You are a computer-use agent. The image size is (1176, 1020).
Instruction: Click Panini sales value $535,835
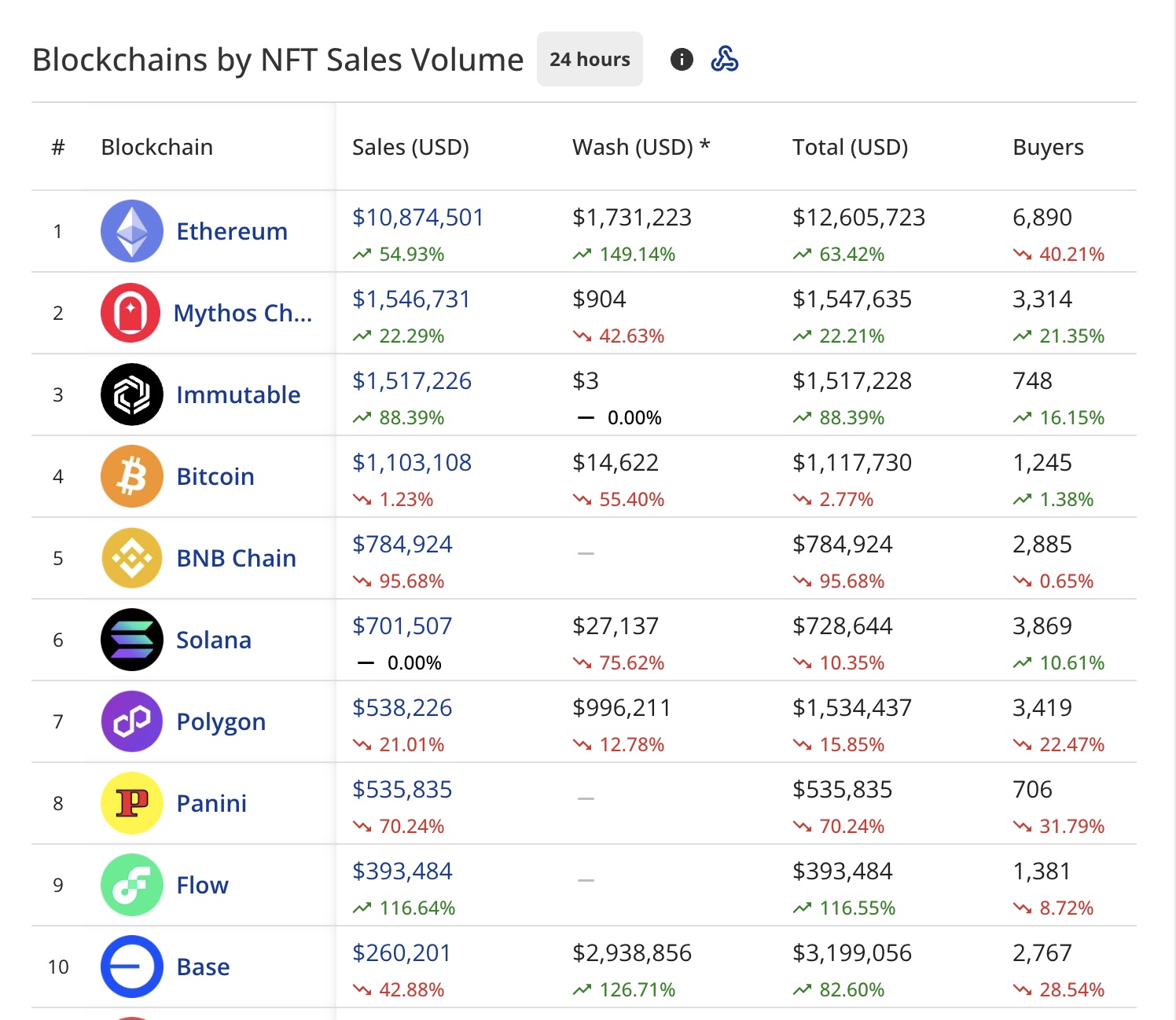(402, 789)
